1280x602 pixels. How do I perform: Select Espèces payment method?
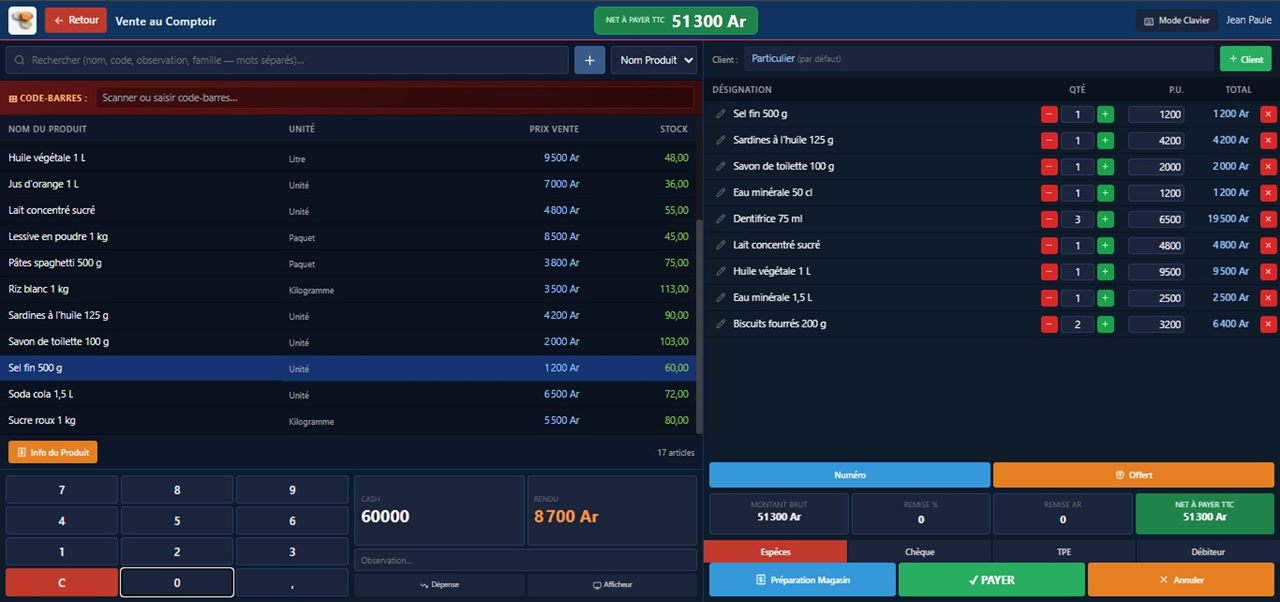[x=776, y=551]
